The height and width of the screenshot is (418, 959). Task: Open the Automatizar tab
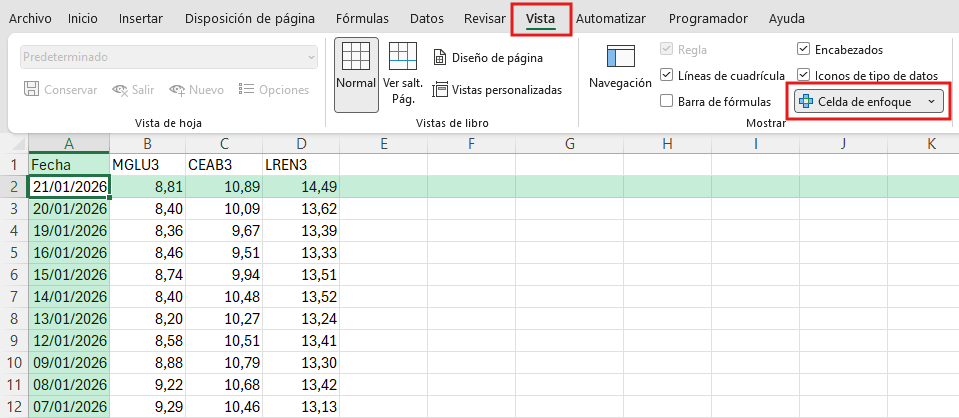click(610, 18)
